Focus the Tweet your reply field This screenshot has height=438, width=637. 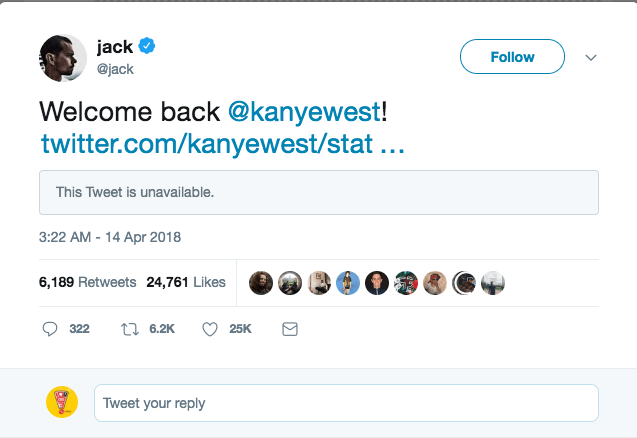click(x=346, y=403)
